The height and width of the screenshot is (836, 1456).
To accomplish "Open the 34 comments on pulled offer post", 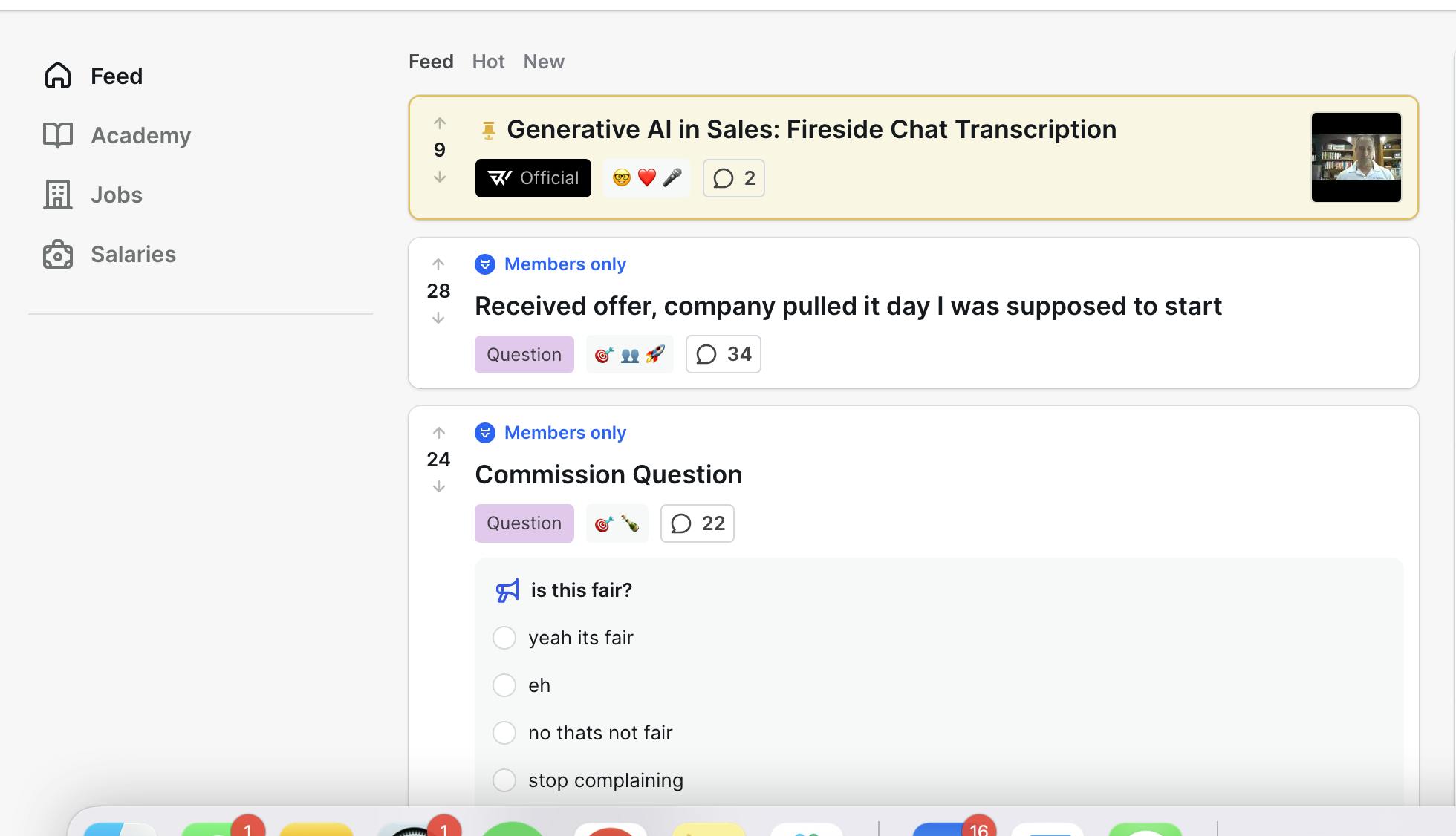I will [x=723, y=354].
